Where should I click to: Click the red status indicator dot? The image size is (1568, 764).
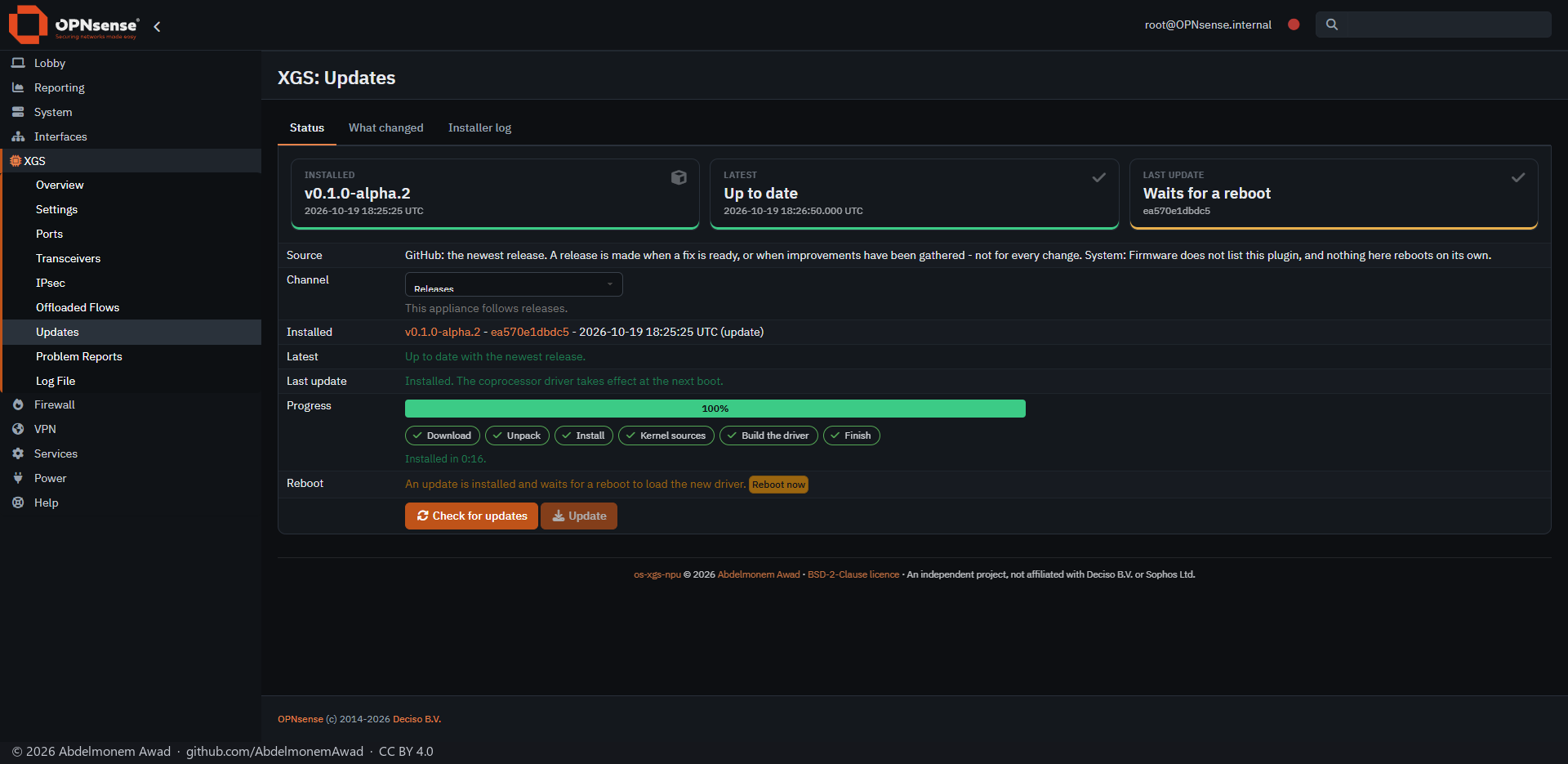[1294, 25]
